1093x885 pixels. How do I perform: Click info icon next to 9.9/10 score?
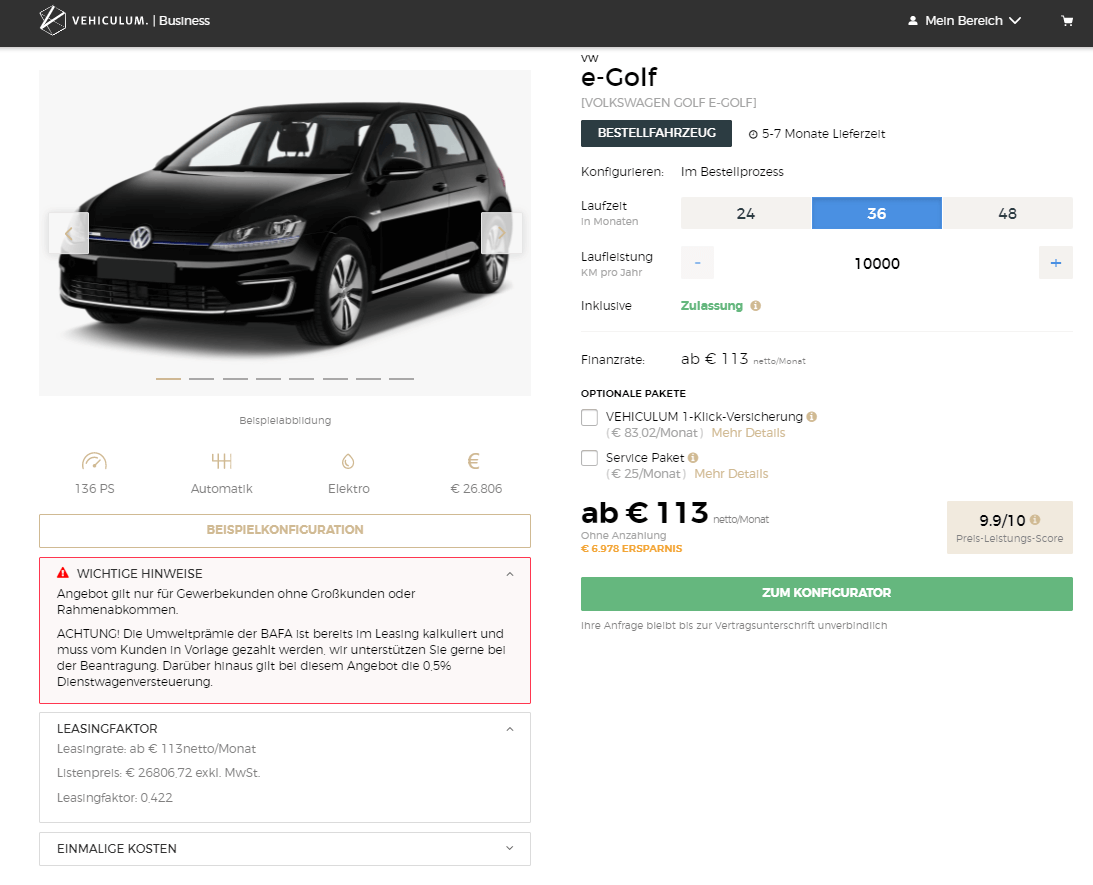click(x=1035, y=520)
